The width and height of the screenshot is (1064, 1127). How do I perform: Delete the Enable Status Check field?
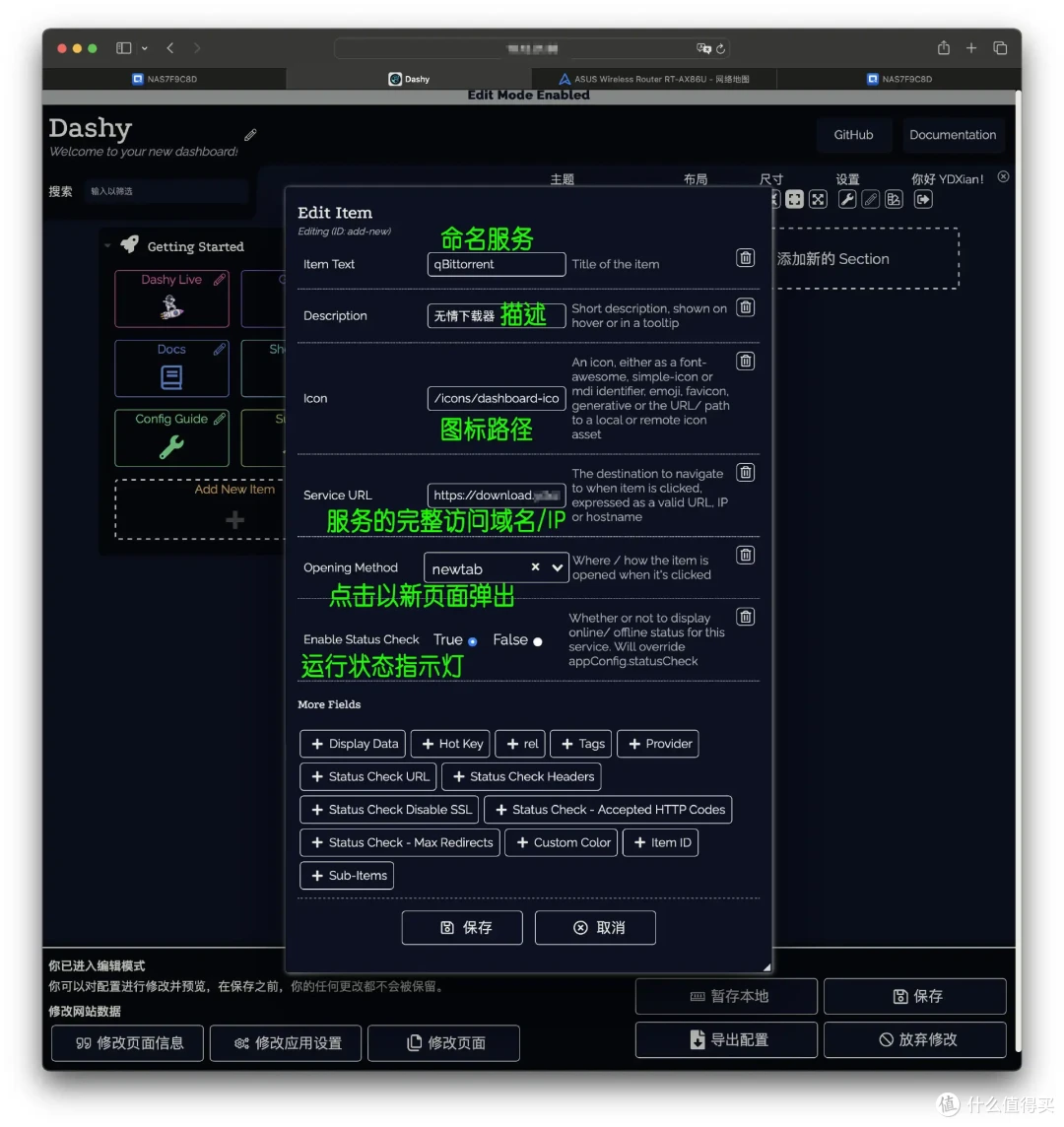tap(746, 617)
